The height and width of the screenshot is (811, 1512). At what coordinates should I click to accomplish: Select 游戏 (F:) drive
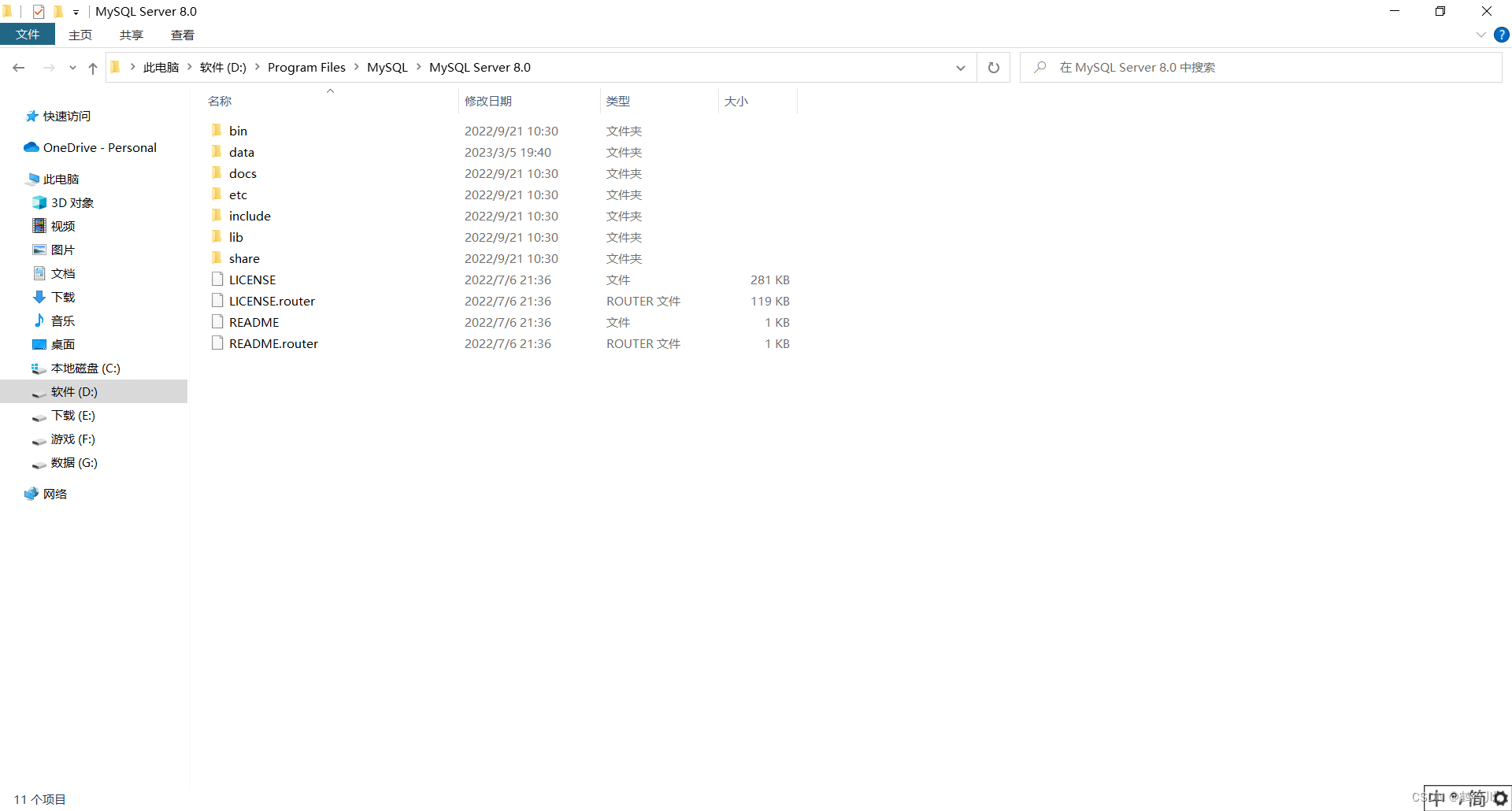tap(63, 439)
